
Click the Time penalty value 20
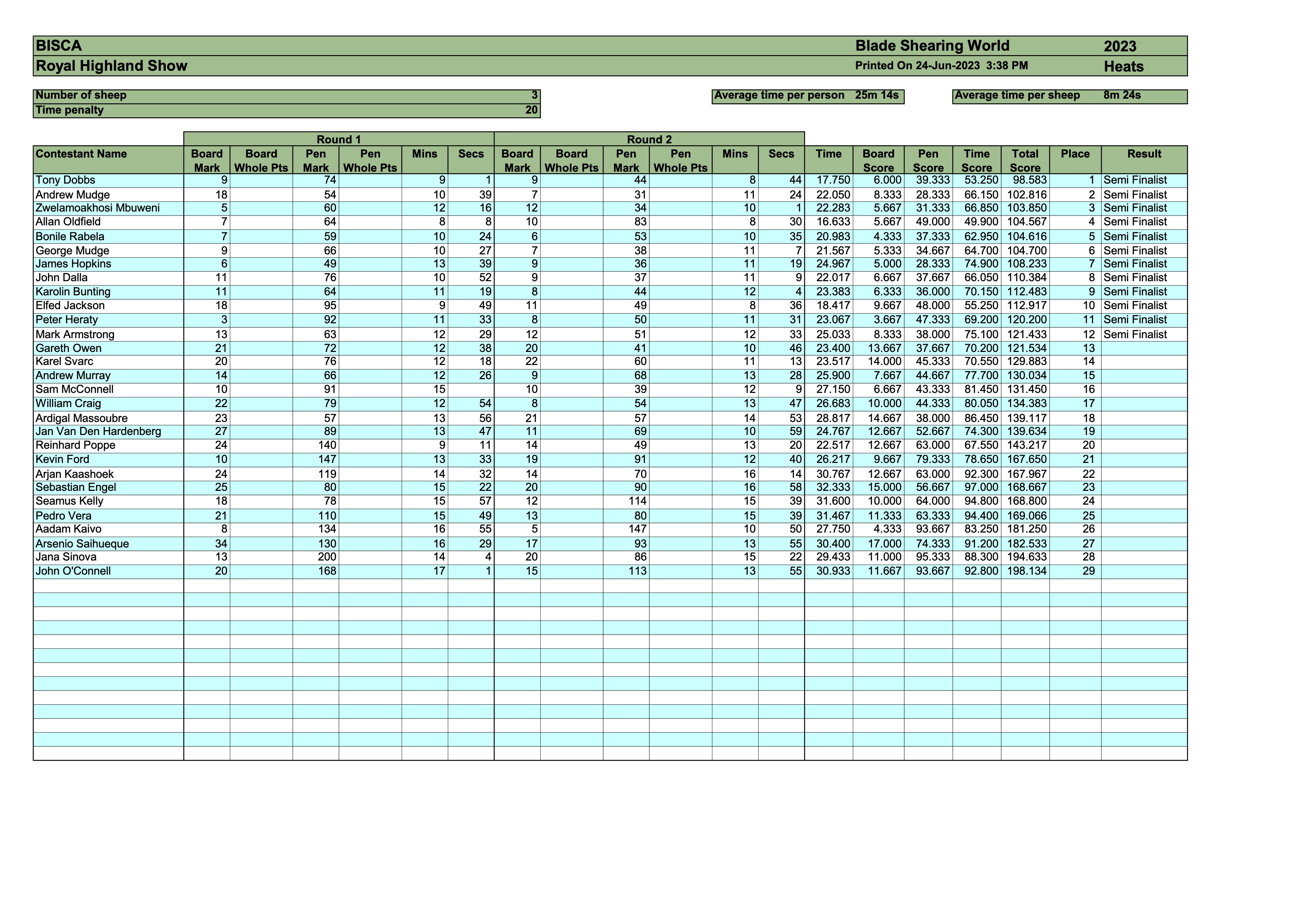[x=531, y=110]
